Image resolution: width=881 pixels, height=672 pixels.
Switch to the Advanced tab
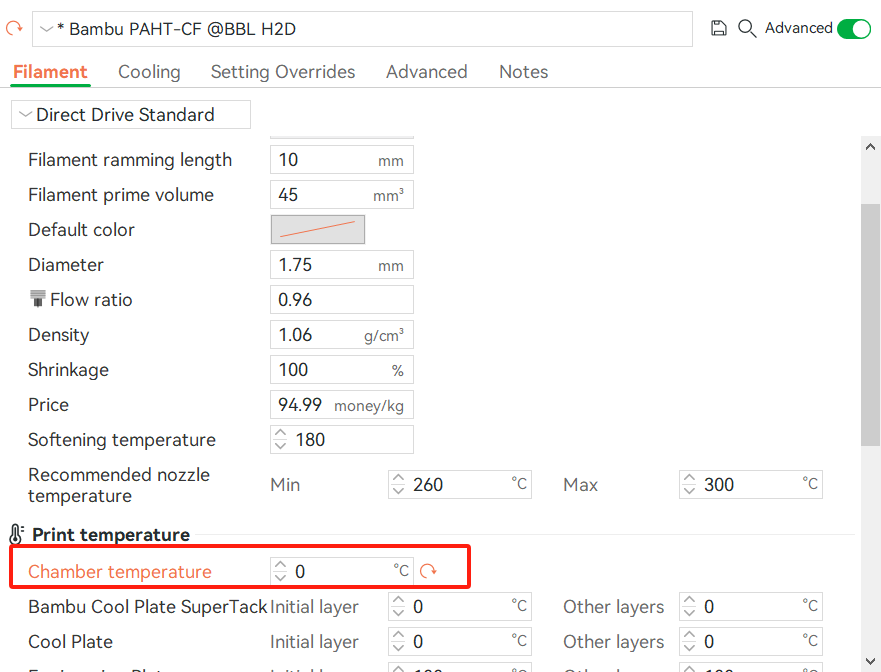[426, 72]
